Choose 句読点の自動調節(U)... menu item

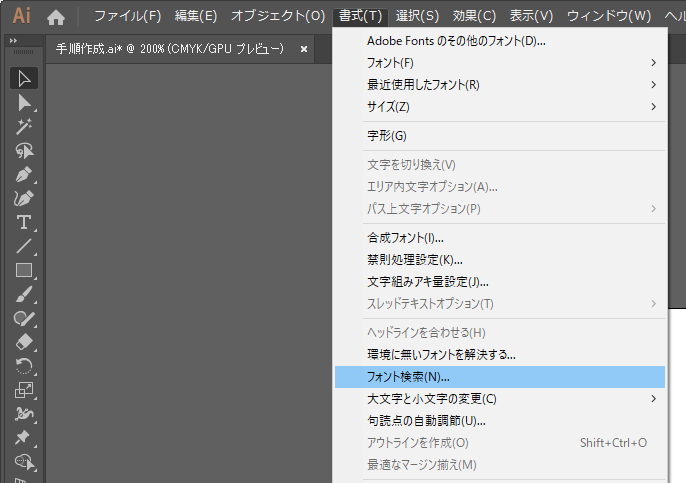[x=500, y=421]
